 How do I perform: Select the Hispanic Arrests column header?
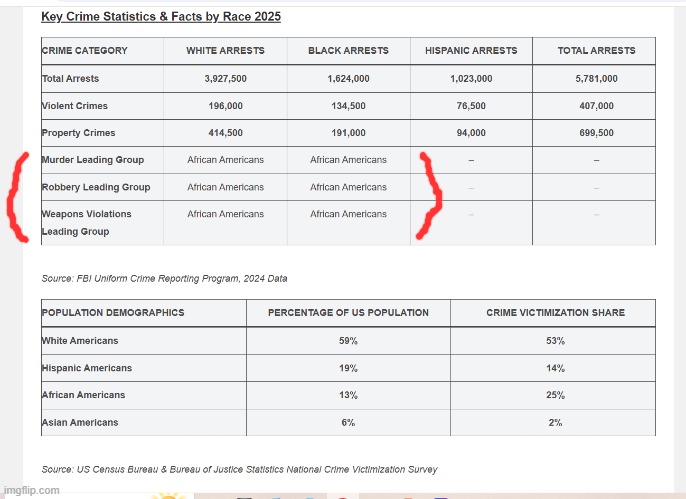tap(471, 51)
